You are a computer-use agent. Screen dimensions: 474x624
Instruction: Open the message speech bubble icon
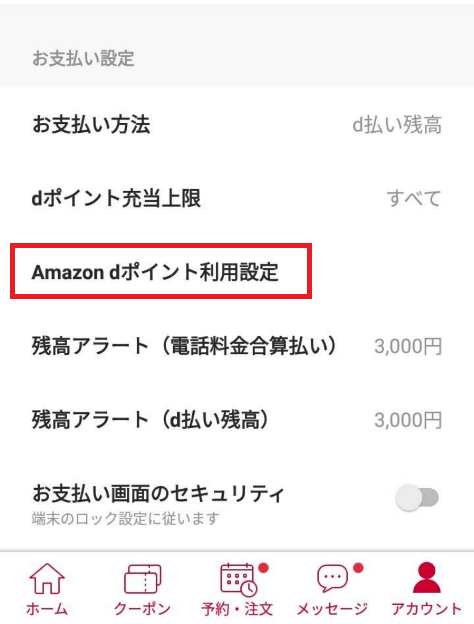[x=332, y=578]
